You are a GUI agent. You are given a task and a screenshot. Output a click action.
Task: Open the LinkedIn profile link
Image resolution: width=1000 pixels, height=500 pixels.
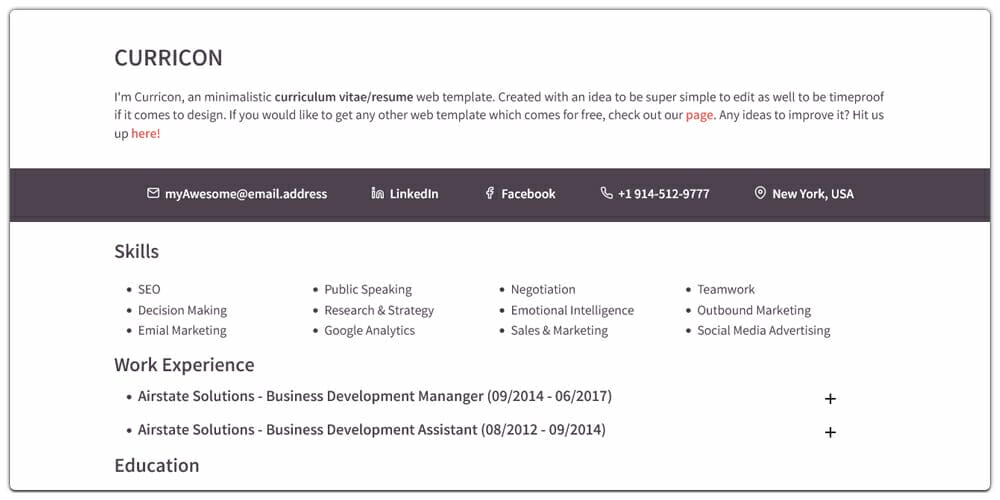[414, 194]
